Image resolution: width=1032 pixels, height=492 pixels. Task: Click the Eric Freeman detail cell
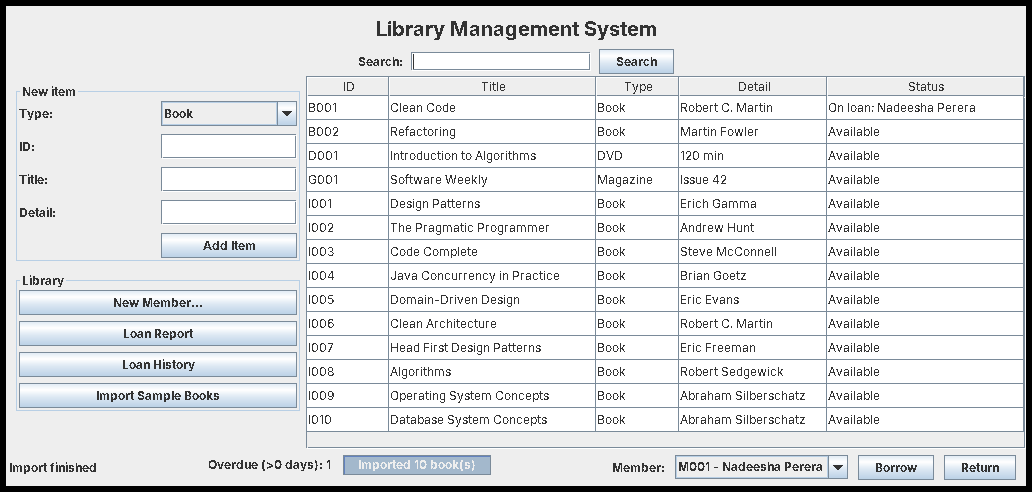click(x=753, y=347)
